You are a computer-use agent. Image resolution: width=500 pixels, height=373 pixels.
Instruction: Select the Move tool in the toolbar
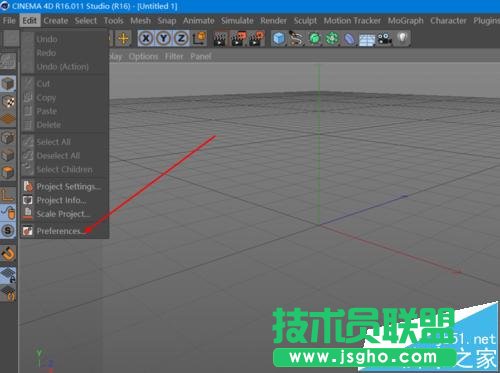click(x=123, y=39)
